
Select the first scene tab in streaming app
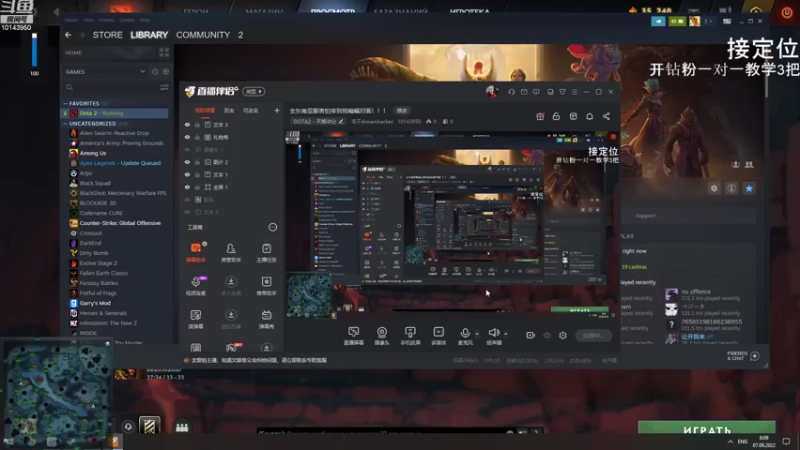pyautogui.click(x=205, y=110)
